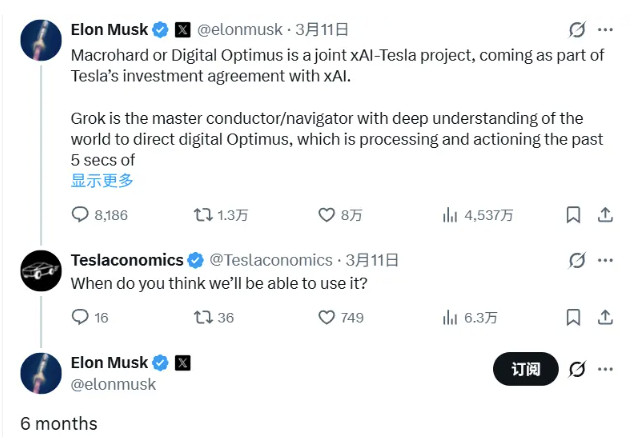Open the @Teslaconomics profile handle
The width and height of the screenshot is (642, 447).
coord(270,260)
